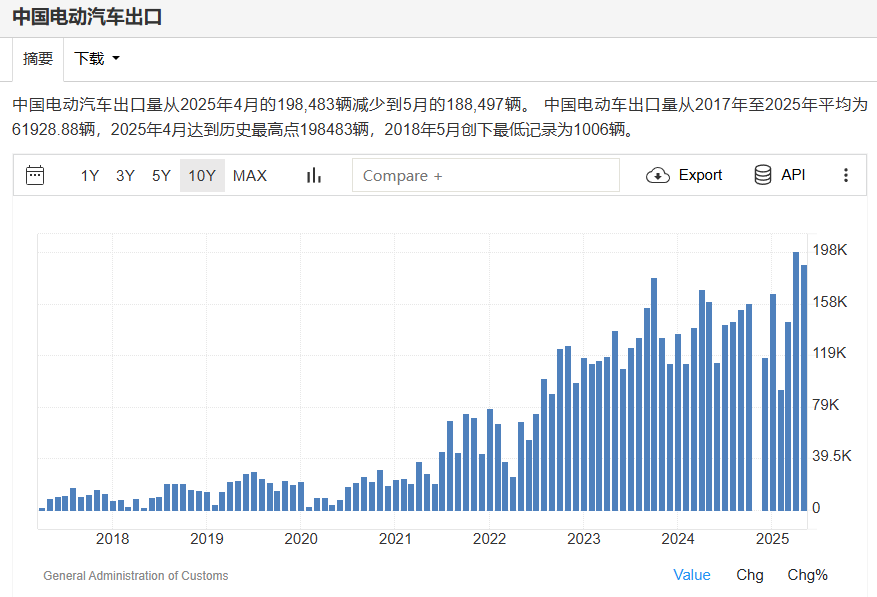This screenshot has height=597, width=877.
Task: Click the 2020 x-axis label
Action: [x=301, y=539]
